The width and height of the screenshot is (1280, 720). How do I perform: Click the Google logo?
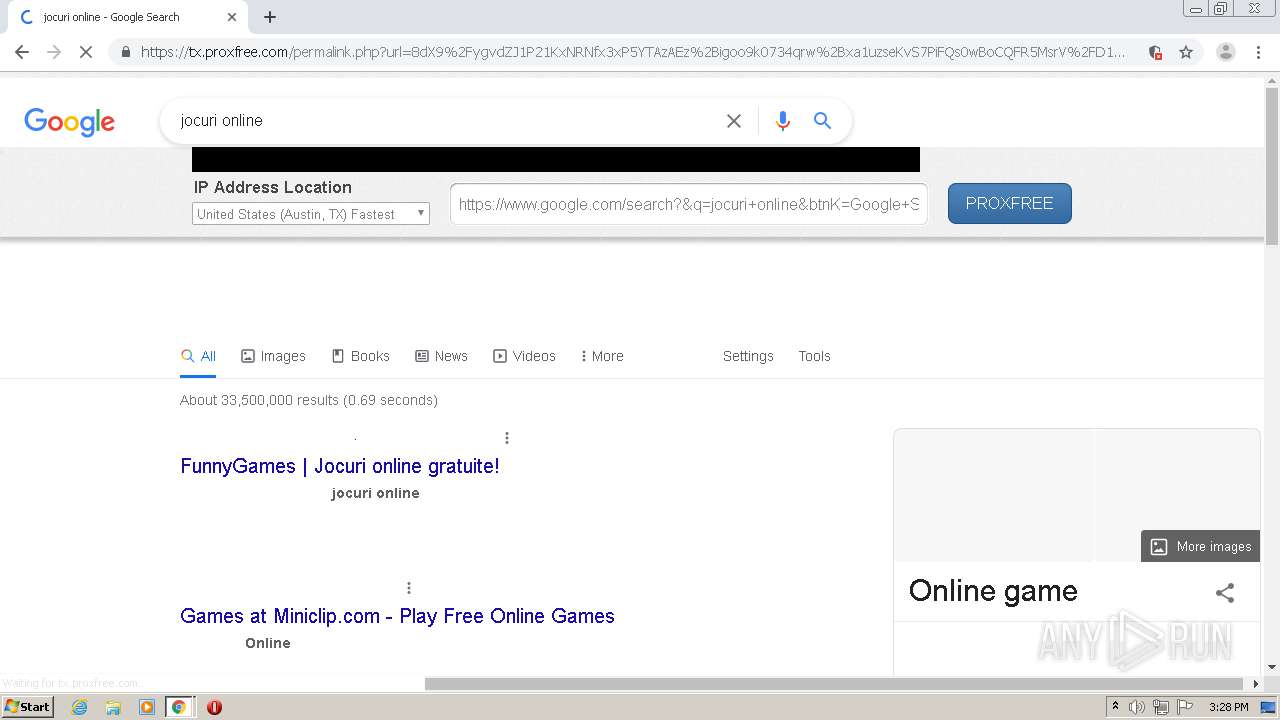tap(69, 122)
